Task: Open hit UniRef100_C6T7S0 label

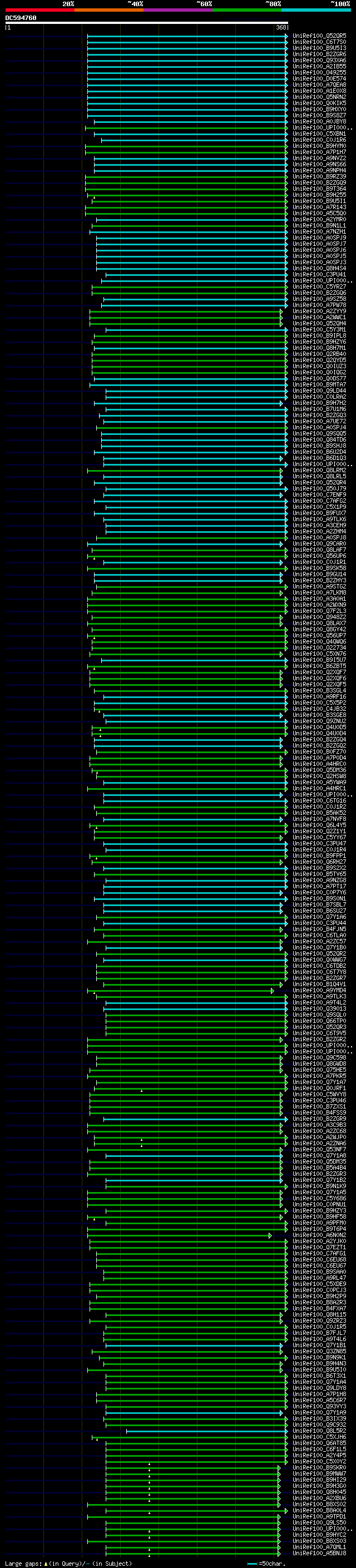Action: (319, 42)
